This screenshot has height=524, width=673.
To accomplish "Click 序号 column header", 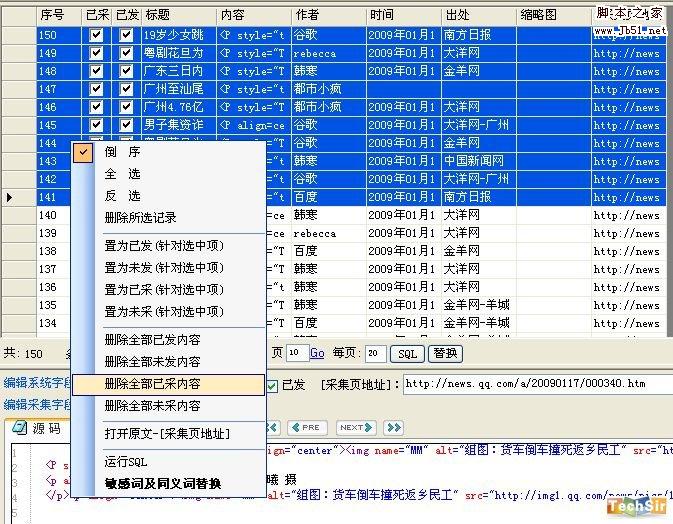I will 59,15.
